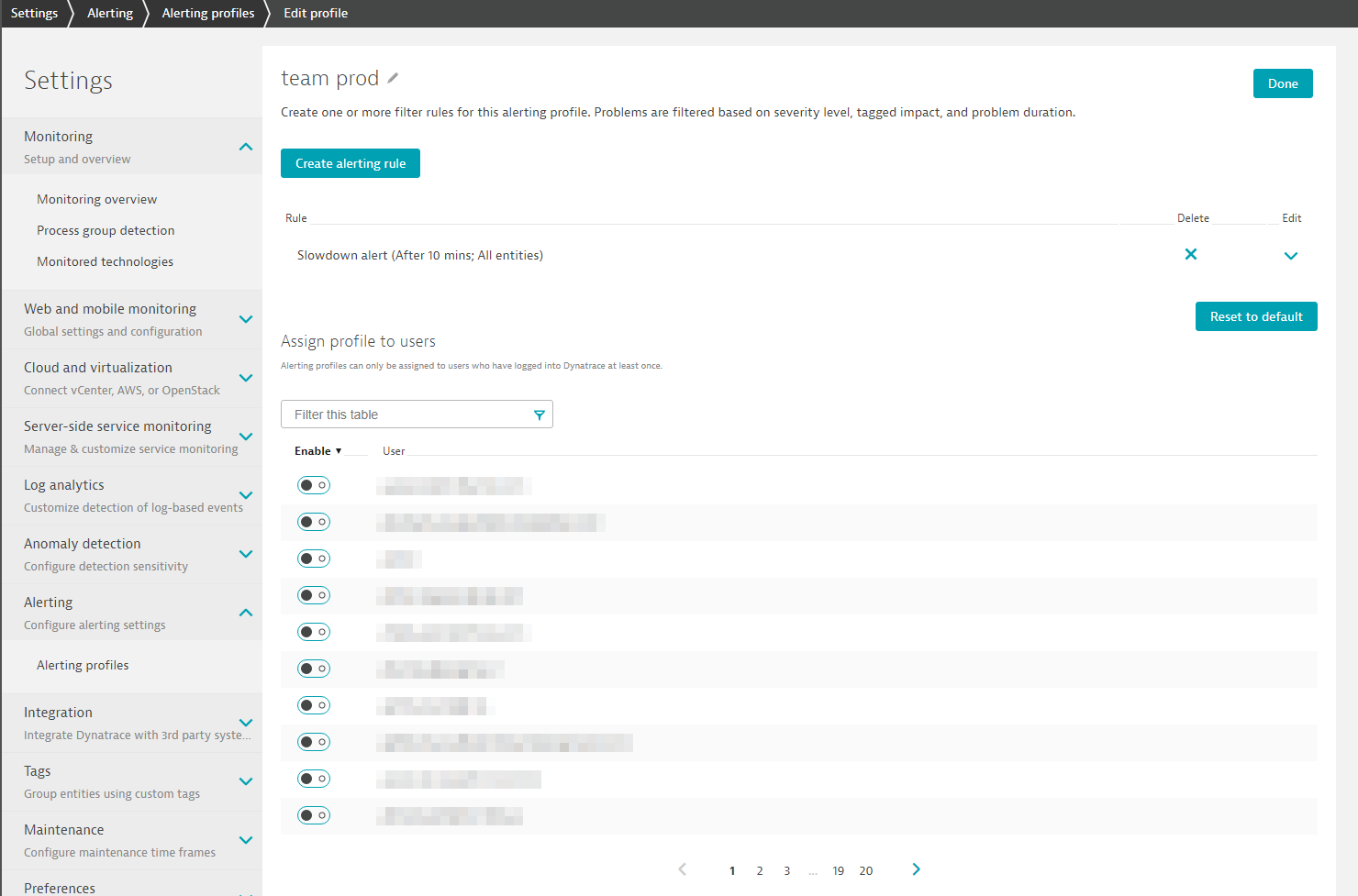Delete the Slowdown alert rule
The width and height of the screenshot is (1358, 896).
click(1190, 255)
